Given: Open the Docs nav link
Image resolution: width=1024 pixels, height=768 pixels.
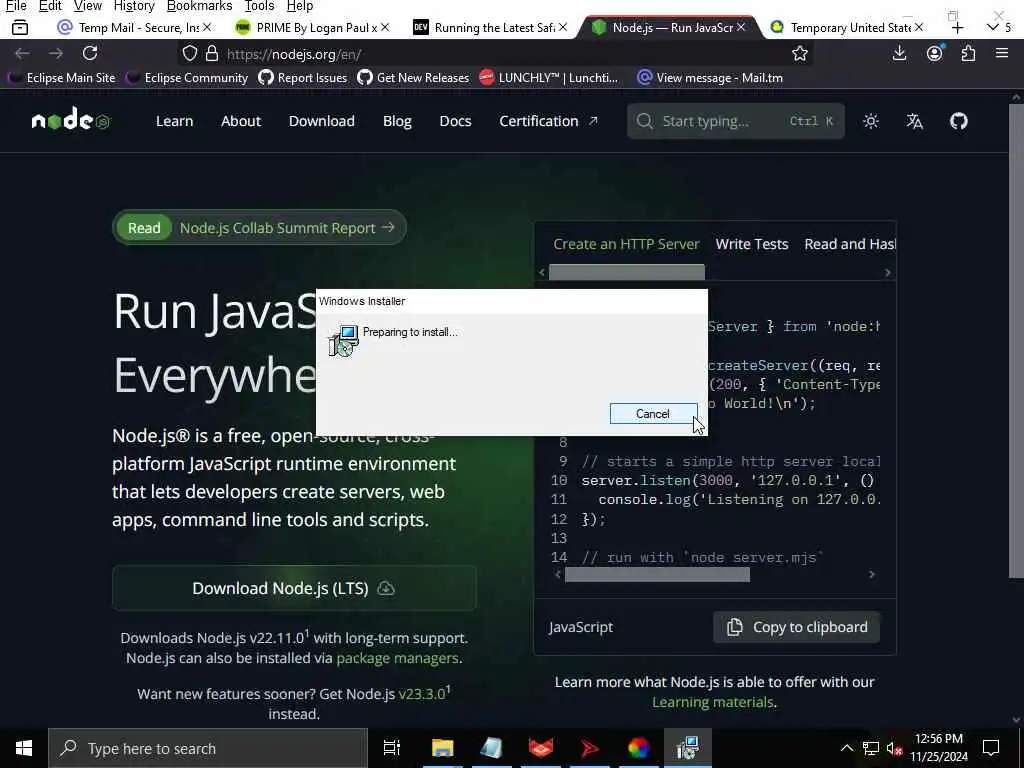Looking at the screenshot, I should (455, 121).
